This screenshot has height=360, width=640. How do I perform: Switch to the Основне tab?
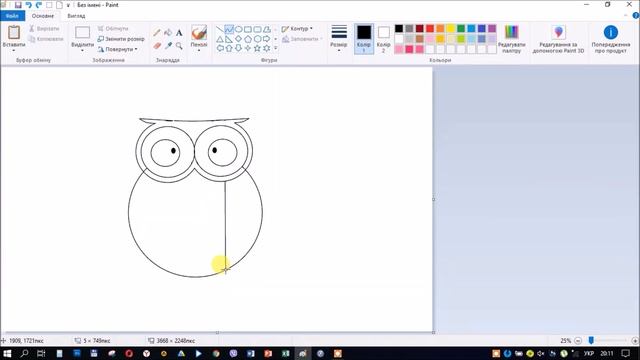pyautogui.click(x=43, y=16)
